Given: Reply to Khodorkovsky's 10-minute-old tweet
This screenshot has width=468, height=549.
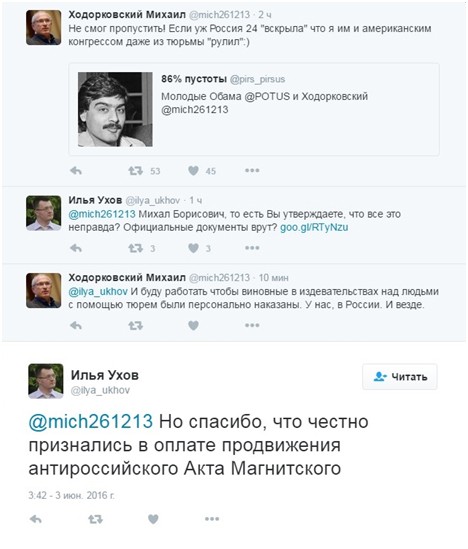Looking at the screenshot, I should 76,326.
